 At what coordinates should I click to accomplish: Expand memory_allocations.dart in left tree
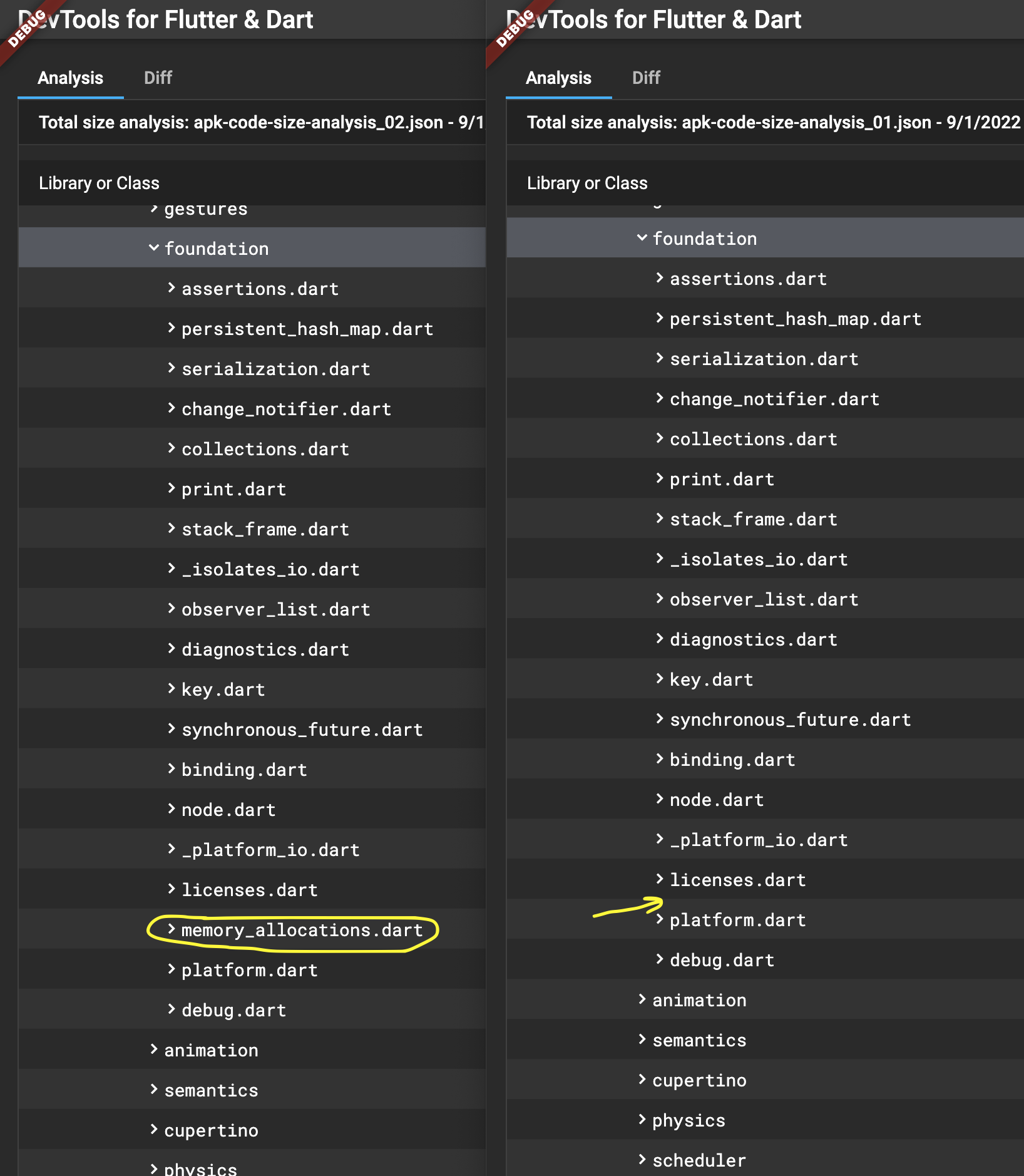click(172, 929)
